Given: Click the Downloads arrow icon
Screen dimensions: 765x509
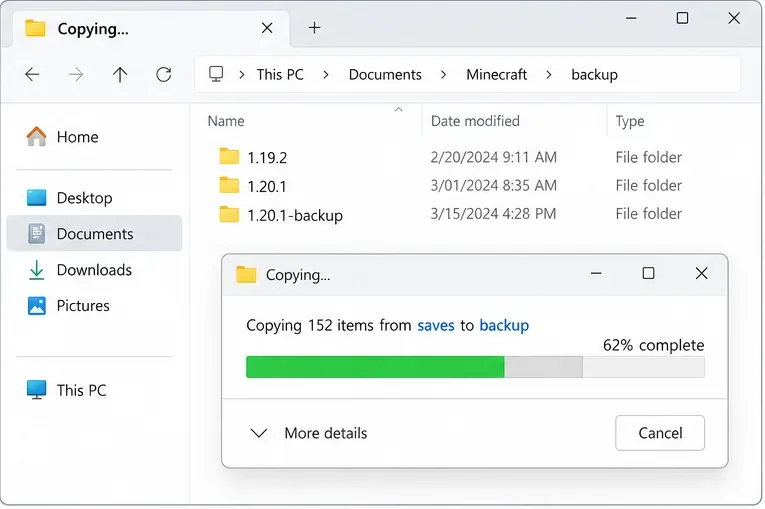Looking at the screenshot, I should [x=37, y=270].
